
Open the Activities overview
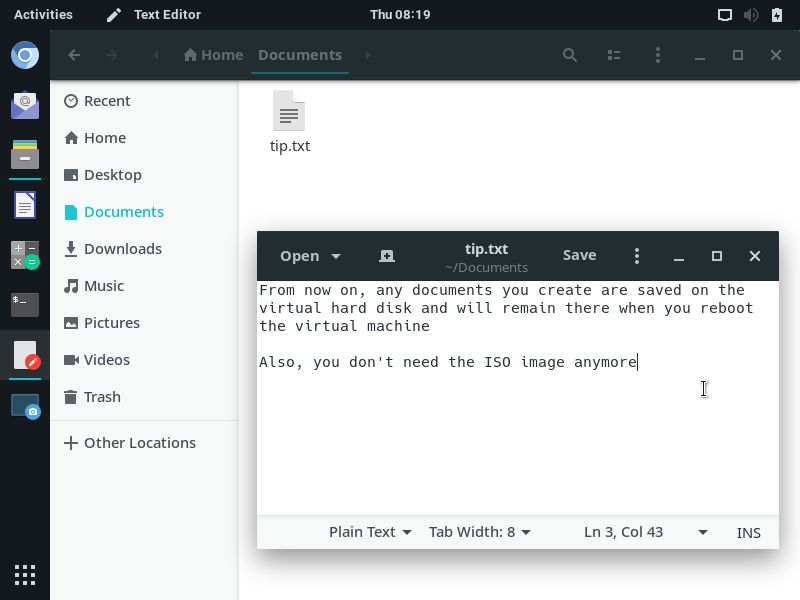coord(43,14)
